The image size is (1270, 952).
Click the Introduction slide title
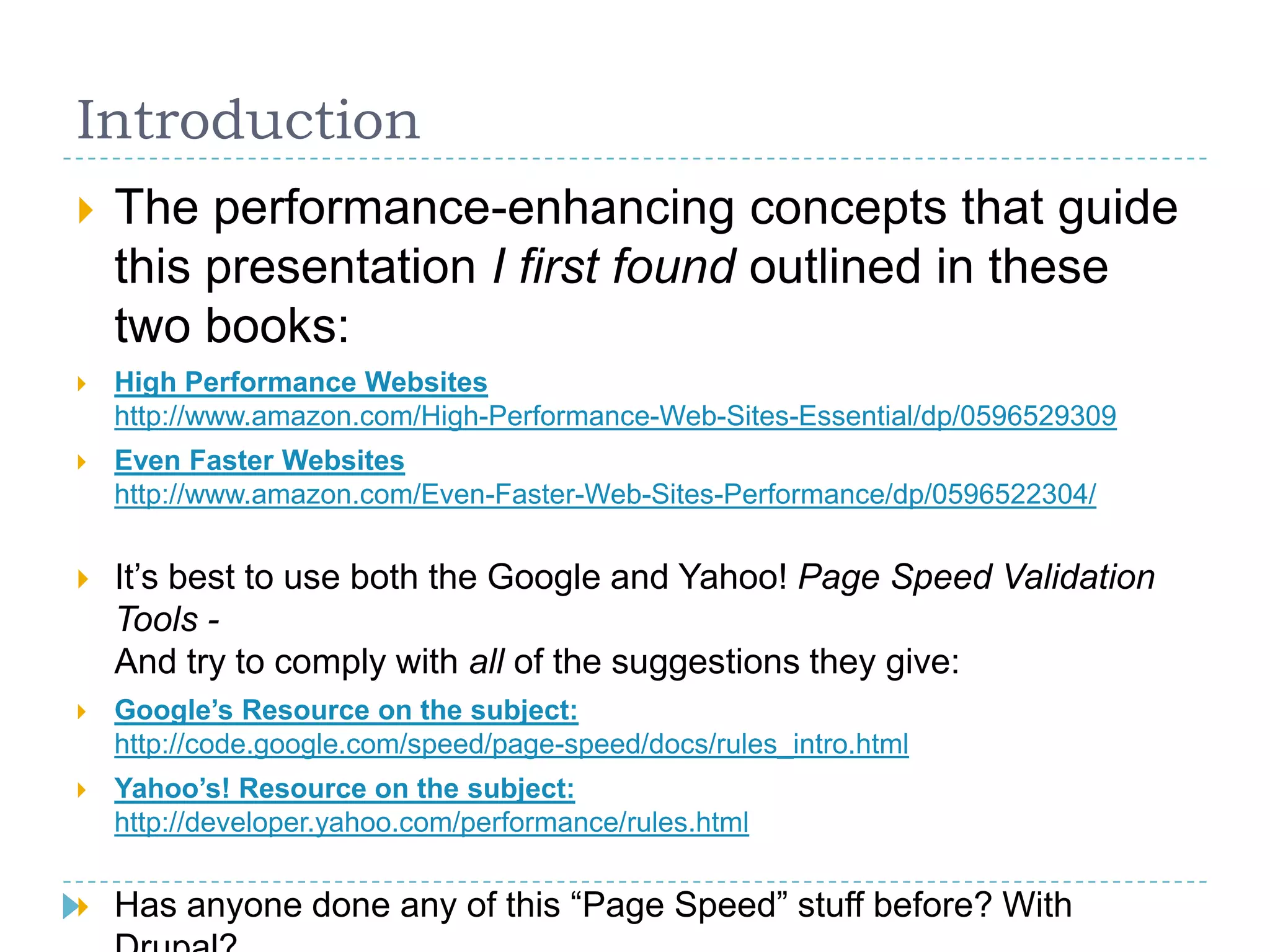click(x=248, y=120)
